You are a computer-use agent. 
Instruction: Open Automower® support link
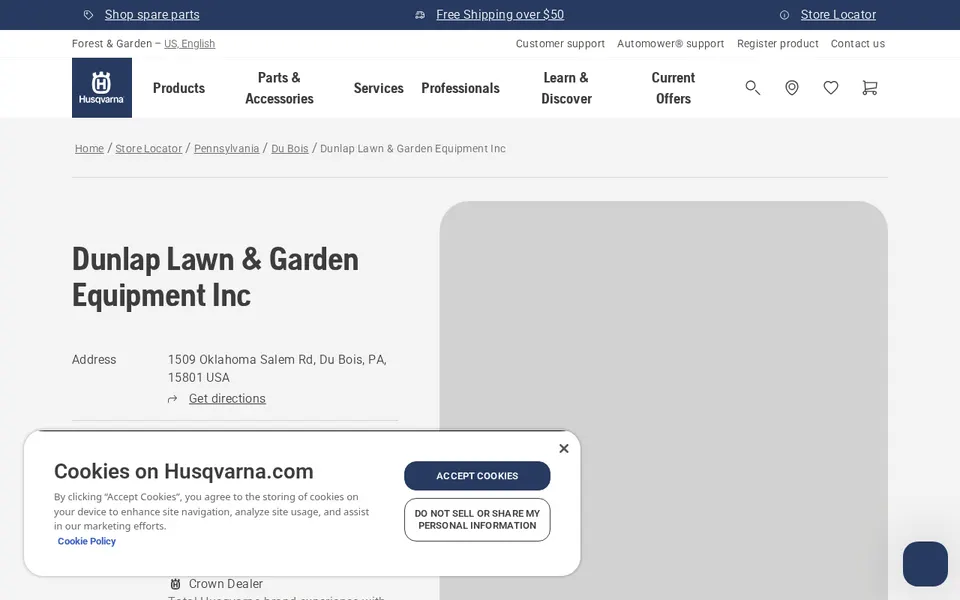click(670, 43)
